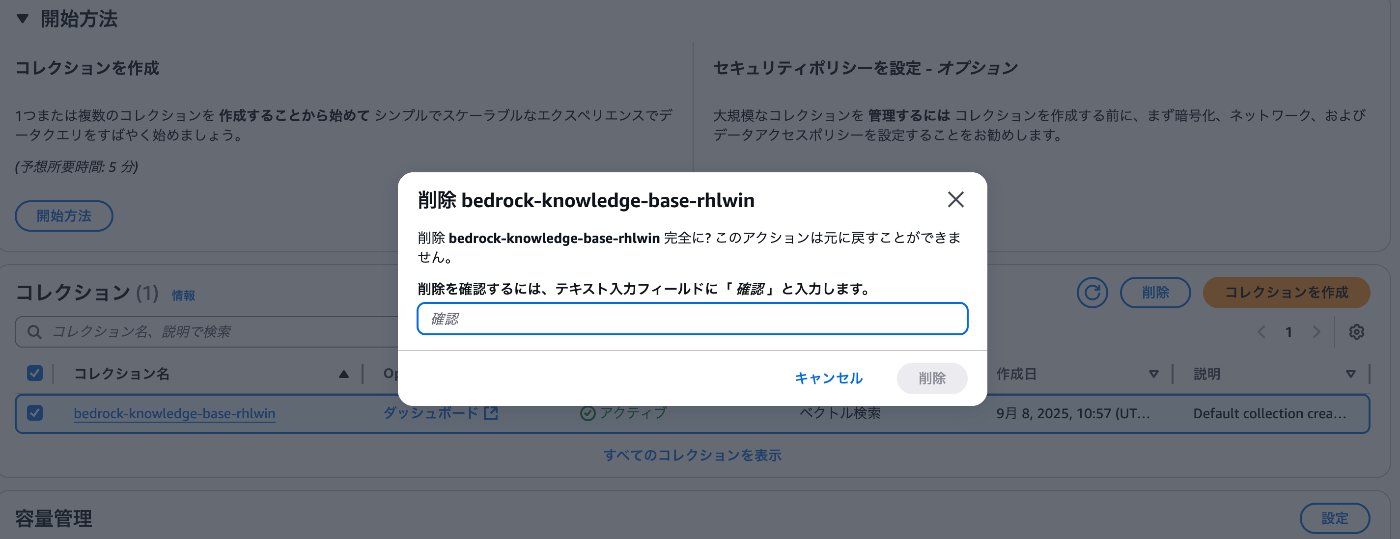Click the コレクションを作成 heading text
This screenshot has height=539, width=1400.
[87, 68]
